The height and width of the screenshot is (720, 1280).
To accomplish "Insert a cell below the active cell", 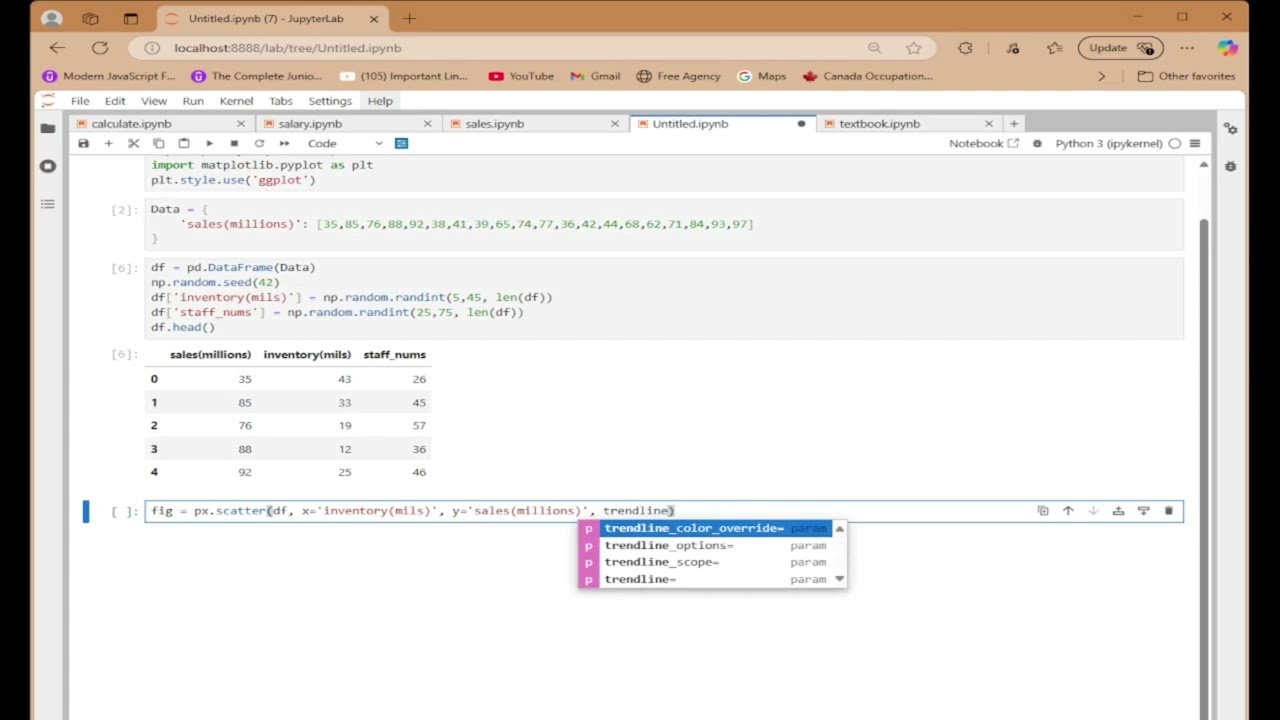I will coord(1143,511).
